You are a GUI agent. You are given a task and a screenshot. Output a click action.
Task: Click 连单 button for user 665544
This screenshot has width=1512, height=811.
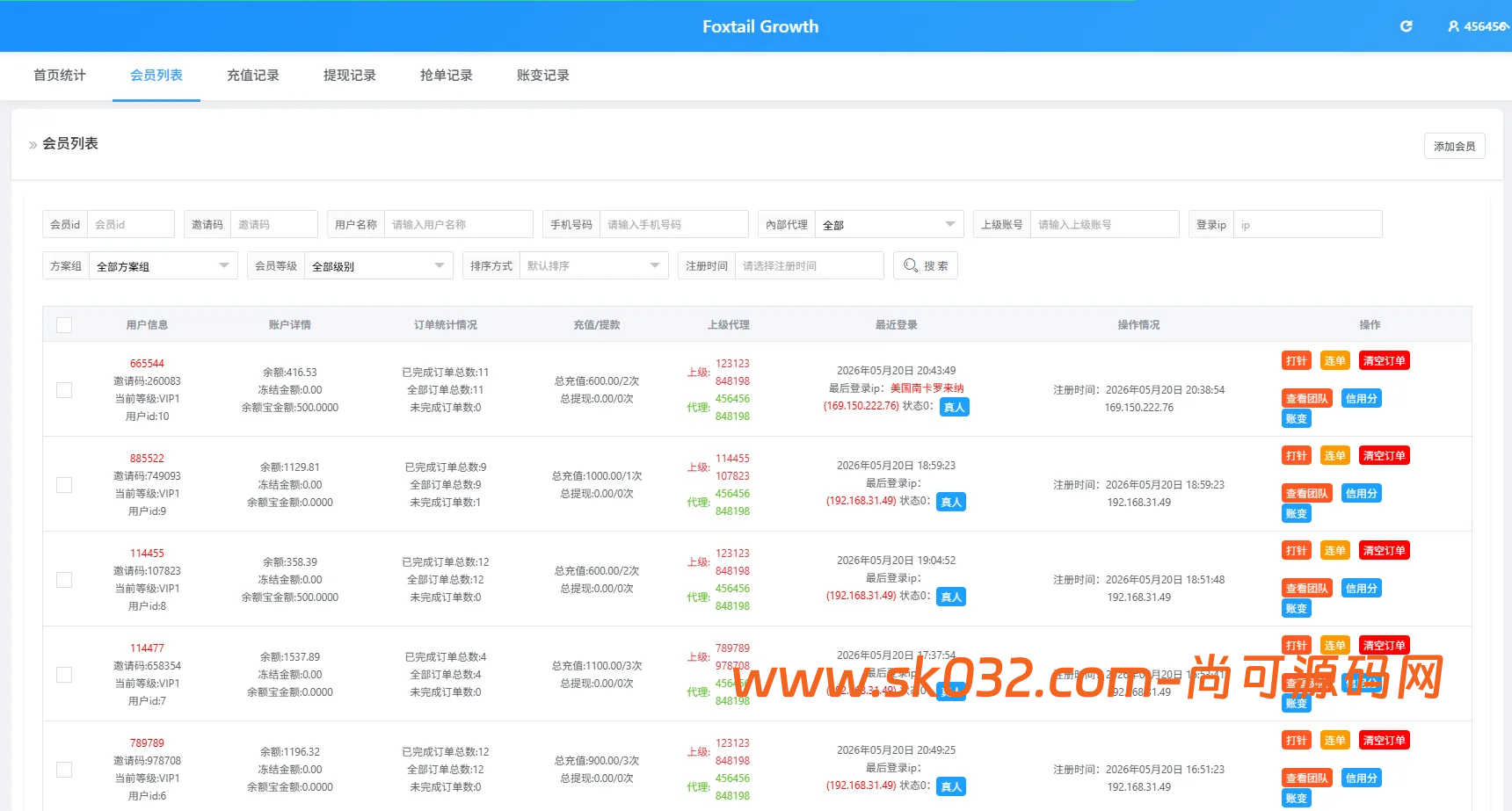point(1334,361)
